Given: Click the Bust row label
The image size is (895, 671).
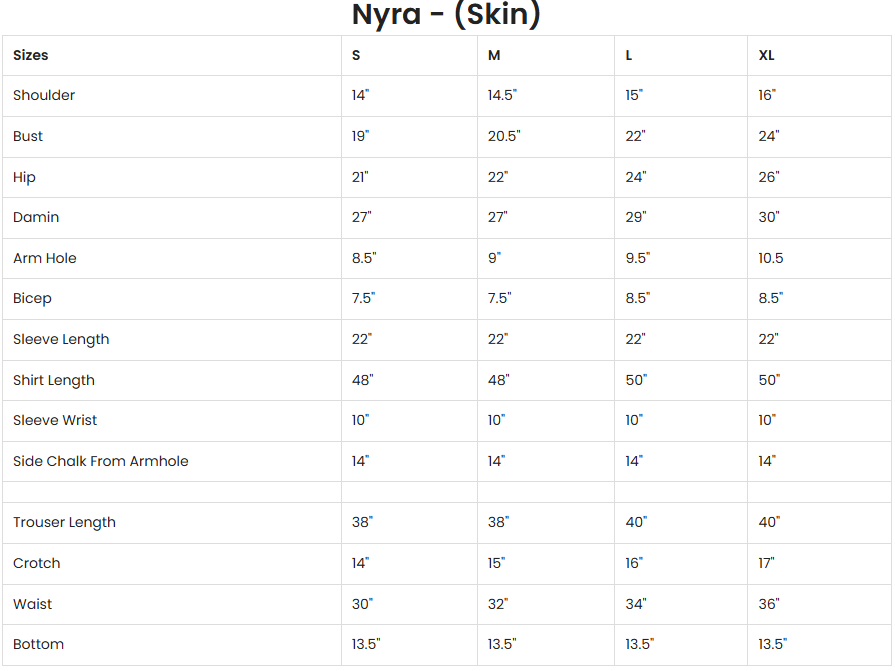Looking at the screenshot, I should point(28,136).
